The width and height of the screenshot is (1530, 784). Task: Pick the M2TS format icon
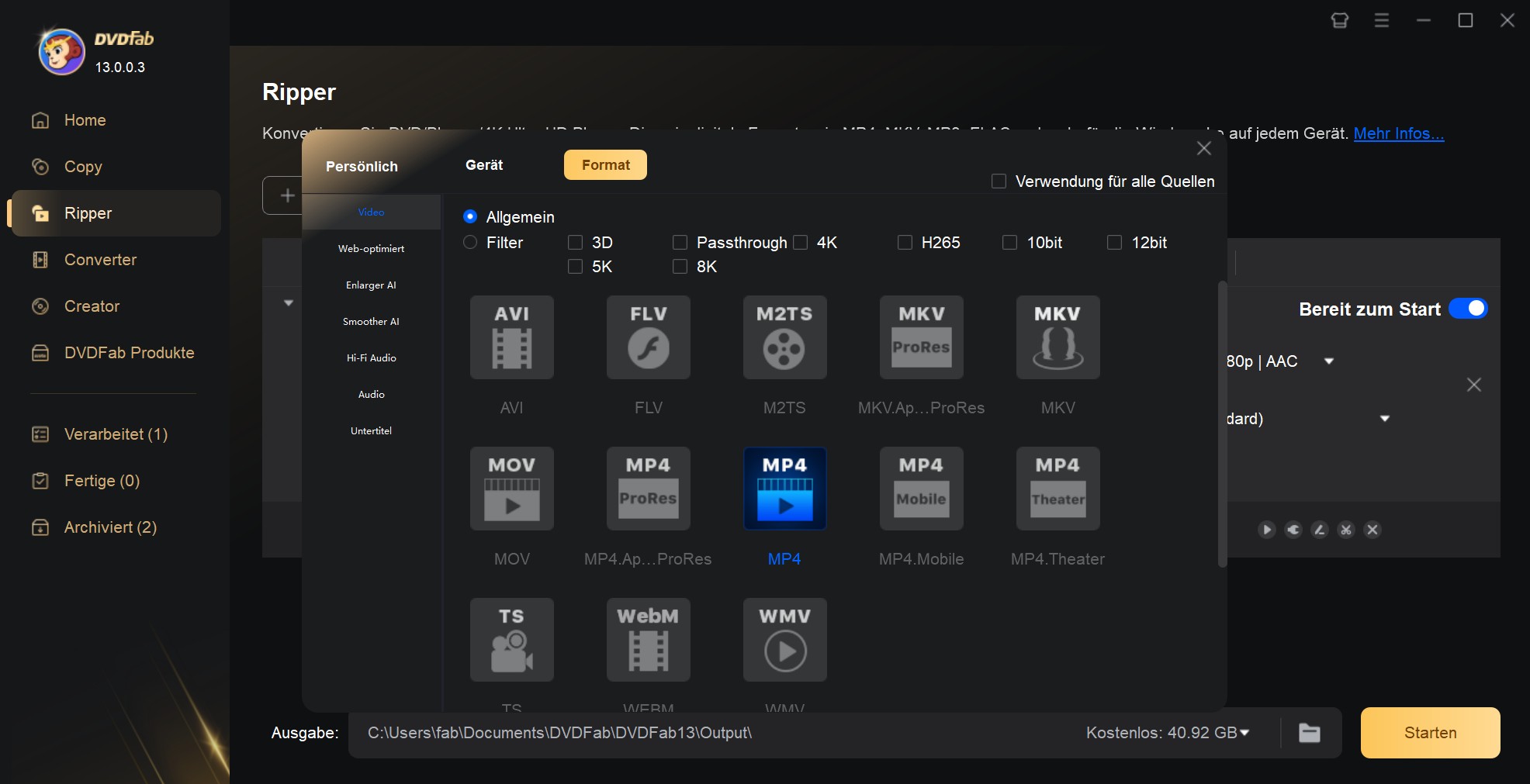point(785,337)
